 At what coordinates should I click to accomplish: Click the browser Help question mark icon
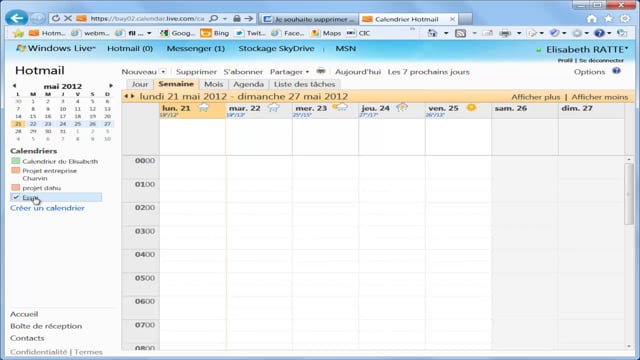599,33
